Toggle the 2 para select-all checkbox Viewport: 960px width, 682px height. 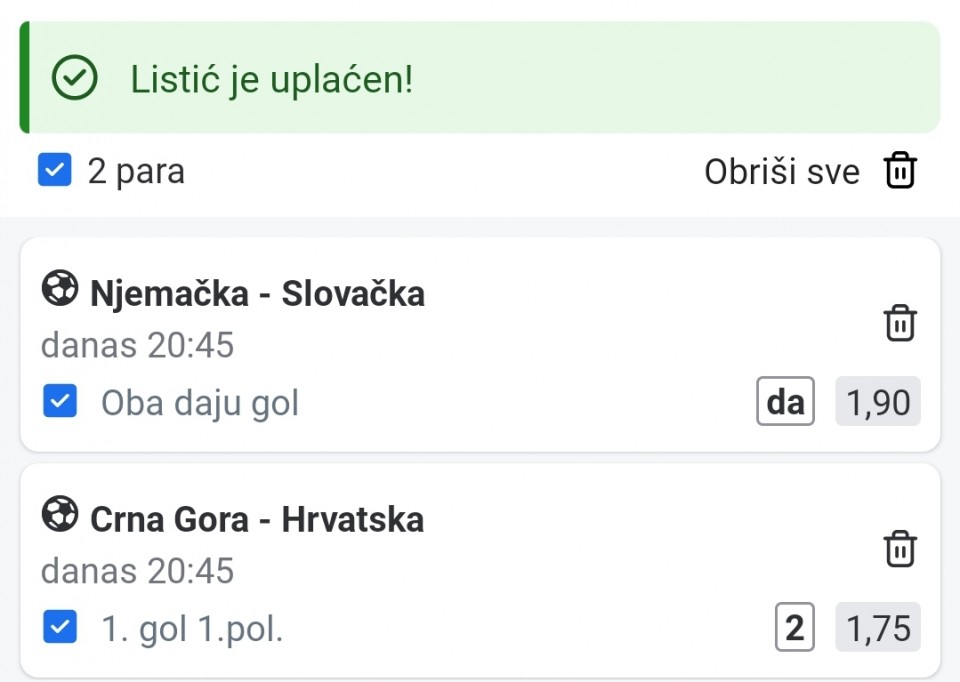pyautogui.click(x=55, y=170)
